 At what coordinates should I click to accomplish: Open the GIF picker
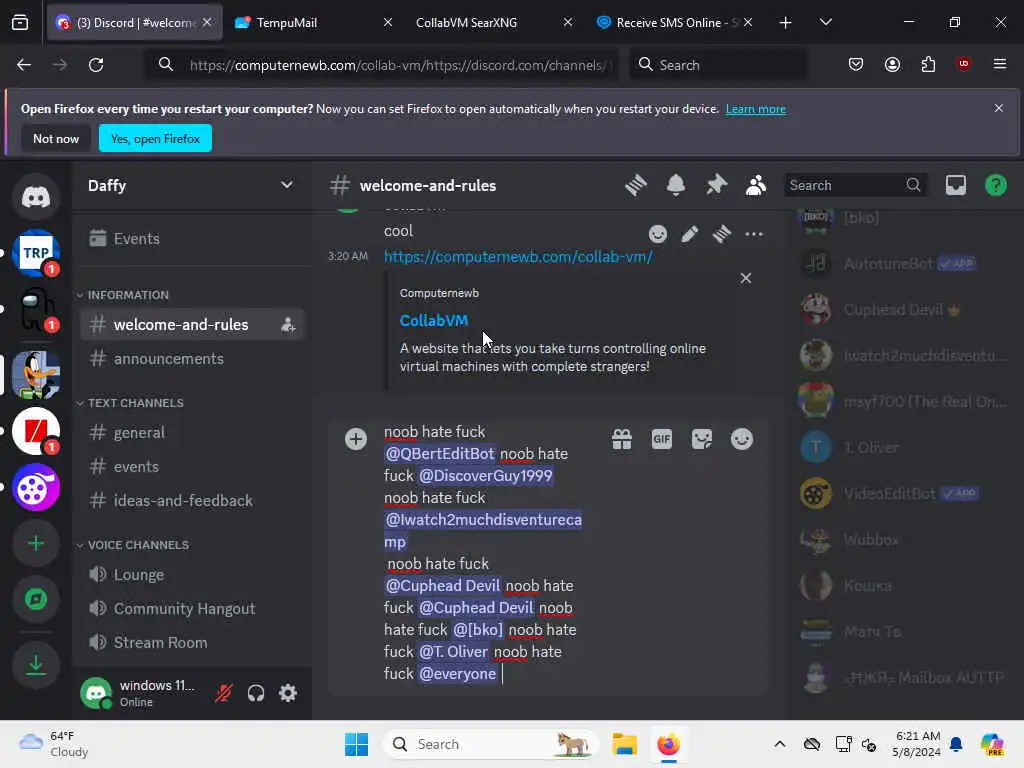[662, 439]
